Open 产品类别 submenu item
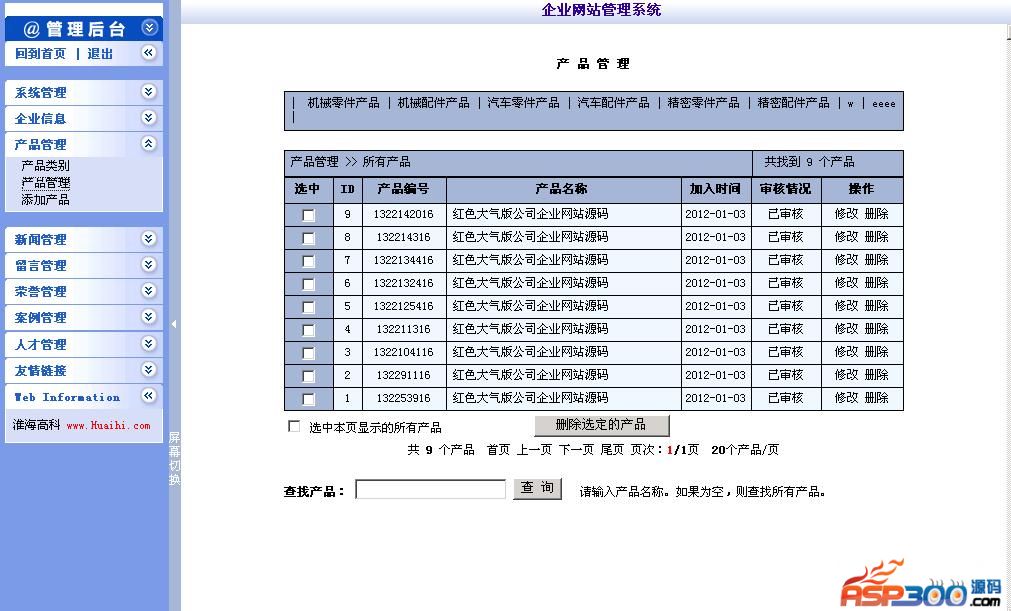The image size is (1011, 611). 45,166
